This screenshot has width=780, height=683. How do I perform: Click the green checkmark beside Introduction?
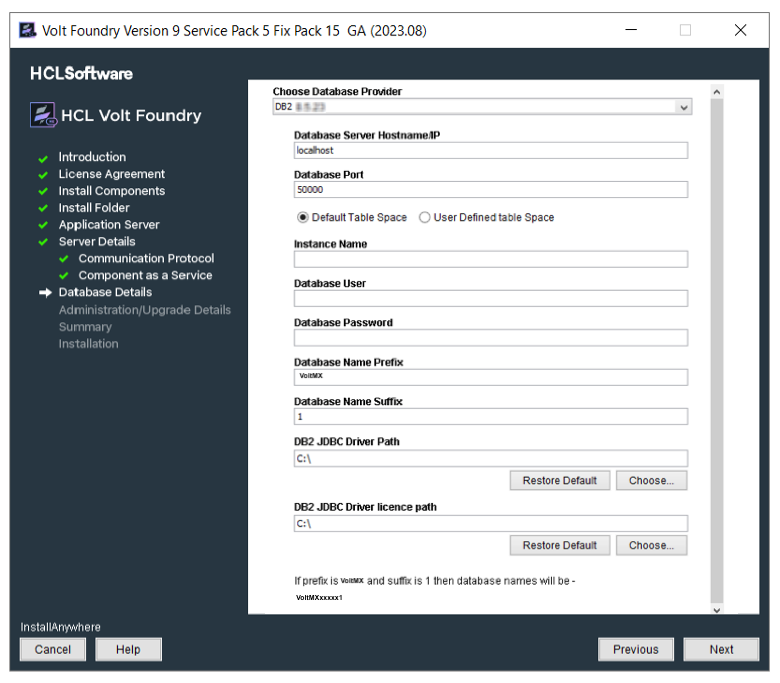coord(43,159)
